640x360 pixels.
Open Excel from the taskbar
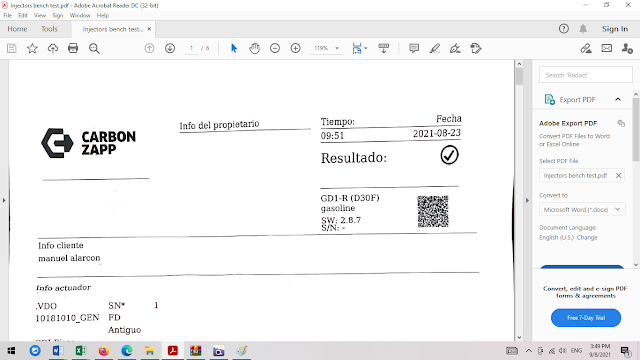coord(81,351)
